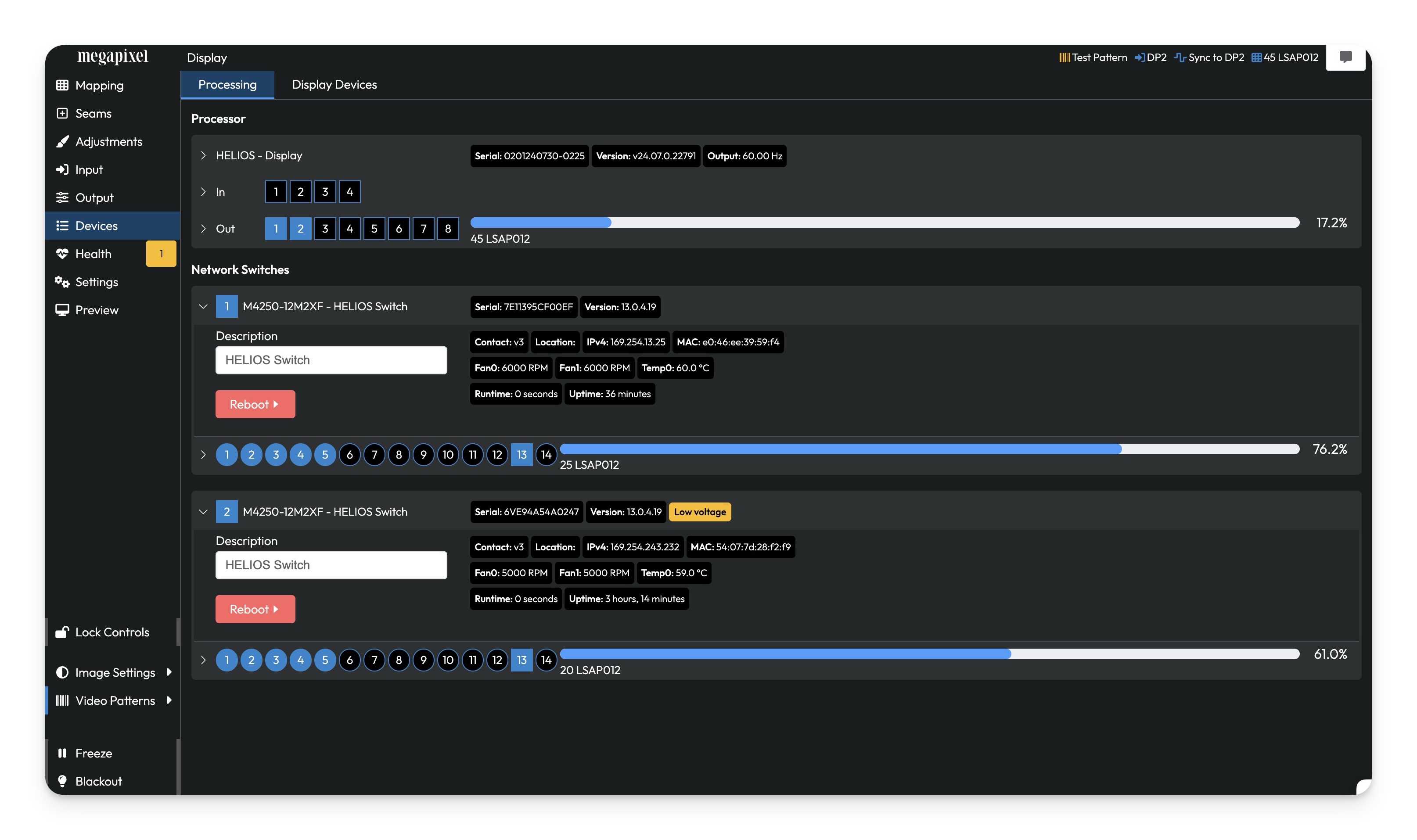
Task: Expand the HELIOS - Display processor row
Action: pos(203,155)
